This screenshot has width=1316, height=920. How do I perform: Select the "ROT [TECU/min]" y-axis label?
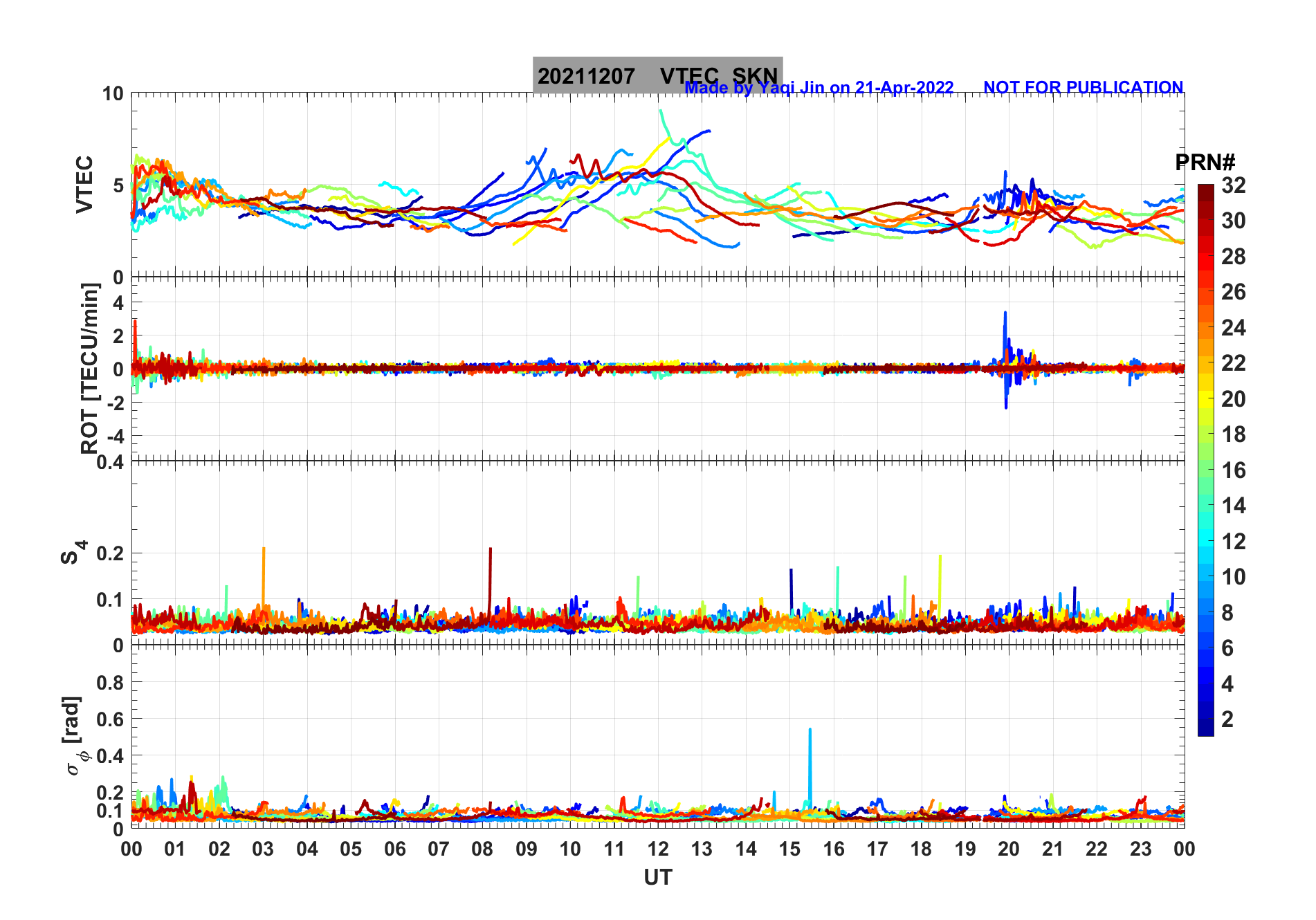[x=90, y=368]
